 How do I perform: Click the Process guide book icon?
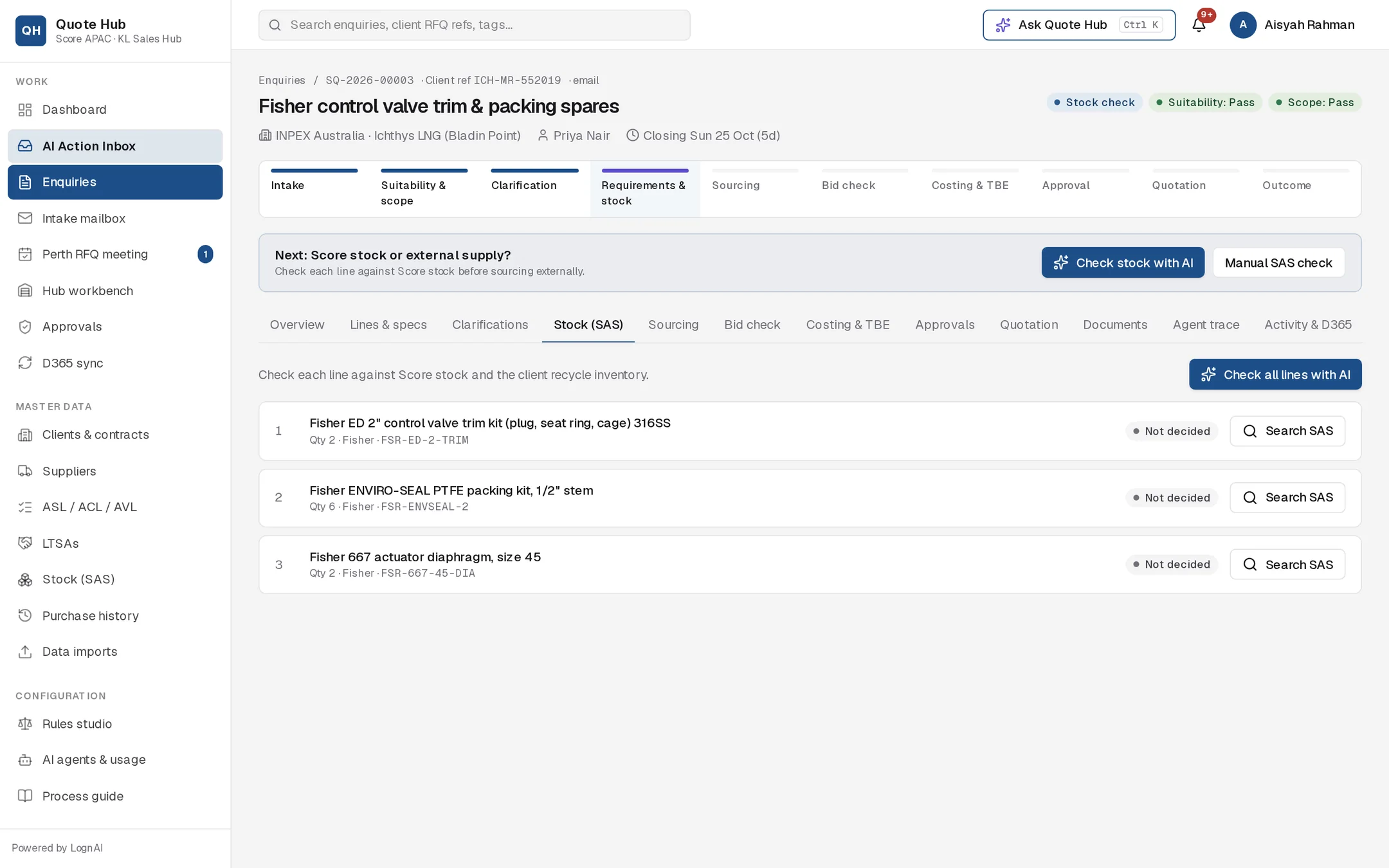(25, 796)
